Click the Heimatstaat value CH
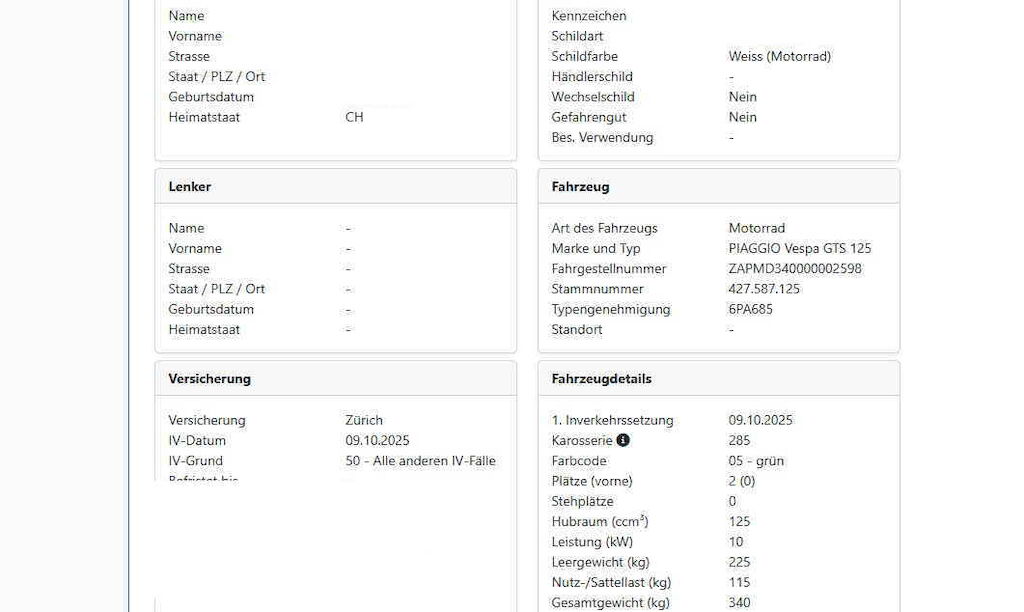 point(354,117)
